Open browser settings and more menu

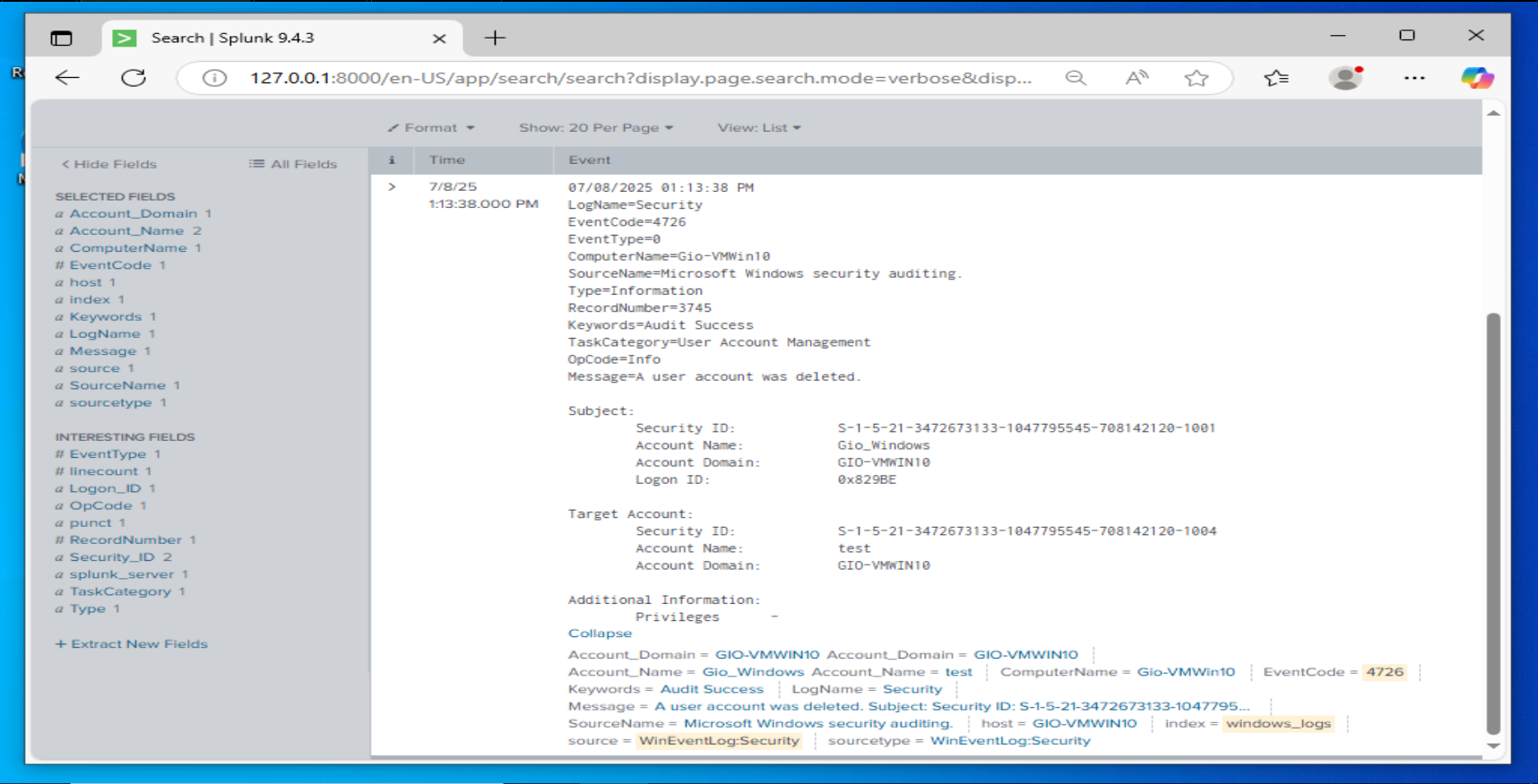[1414, 78]
